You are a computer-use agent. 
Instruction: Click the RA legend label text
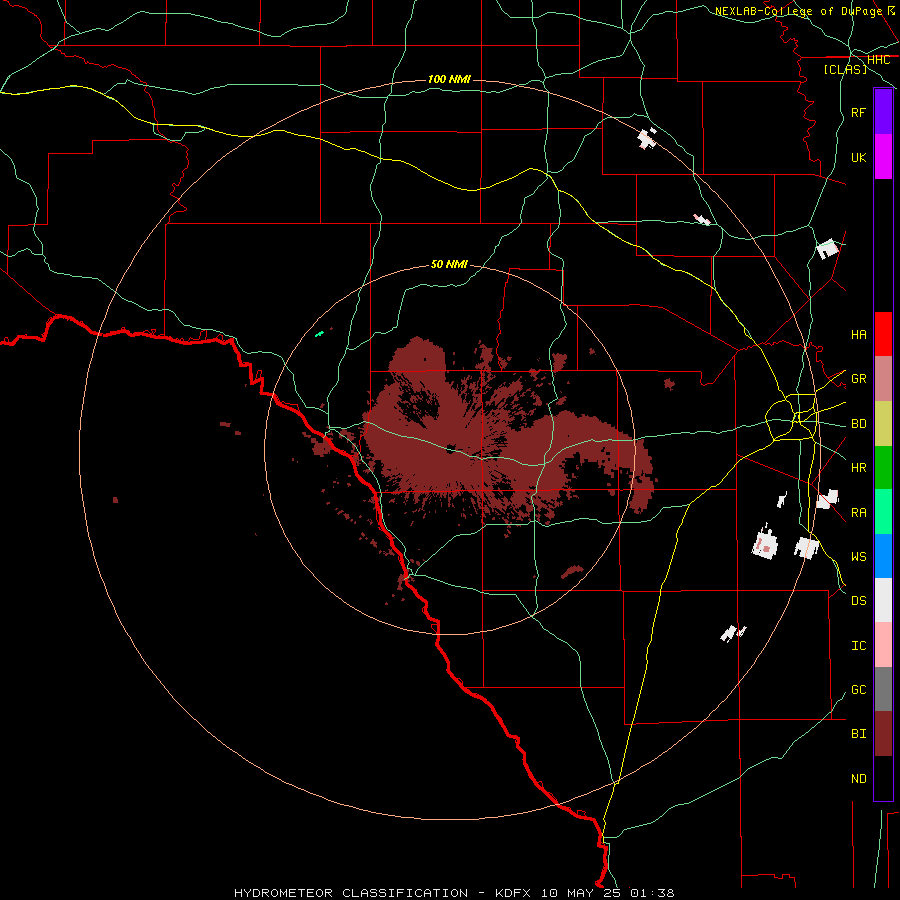click(858, 512)
